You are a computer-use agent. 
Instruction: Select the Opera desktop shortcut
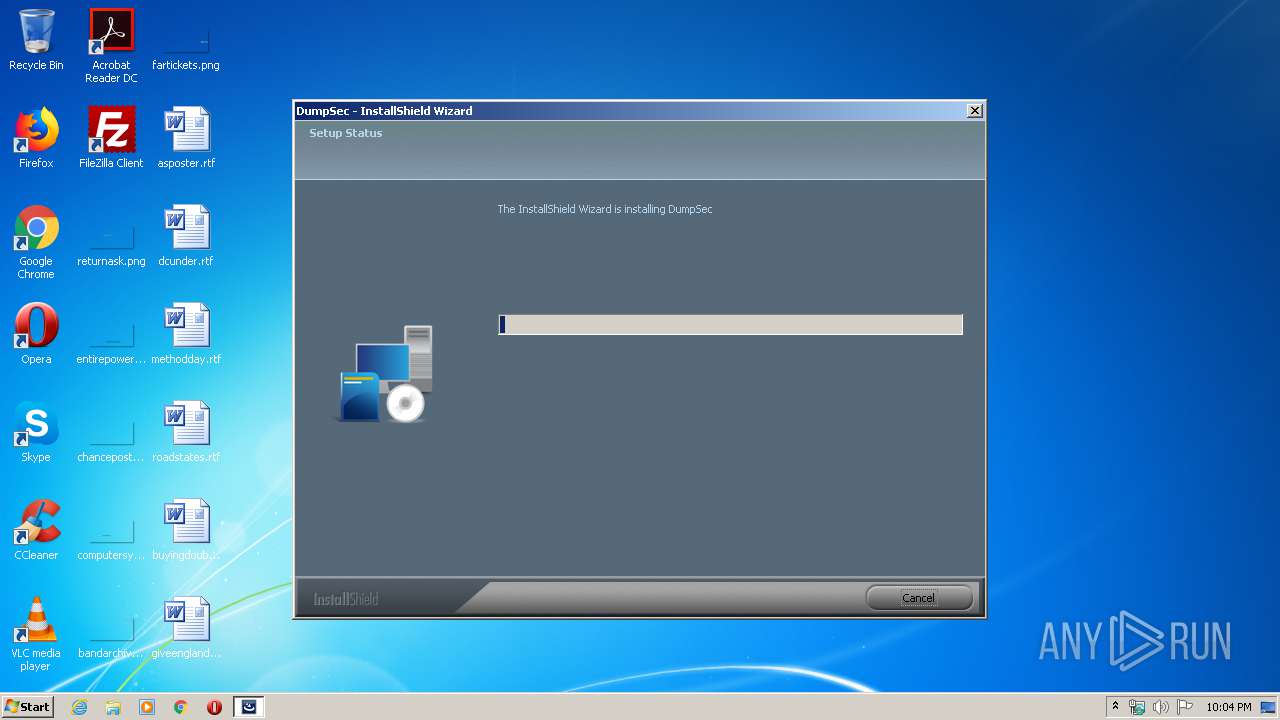click(x=36, y=335)
